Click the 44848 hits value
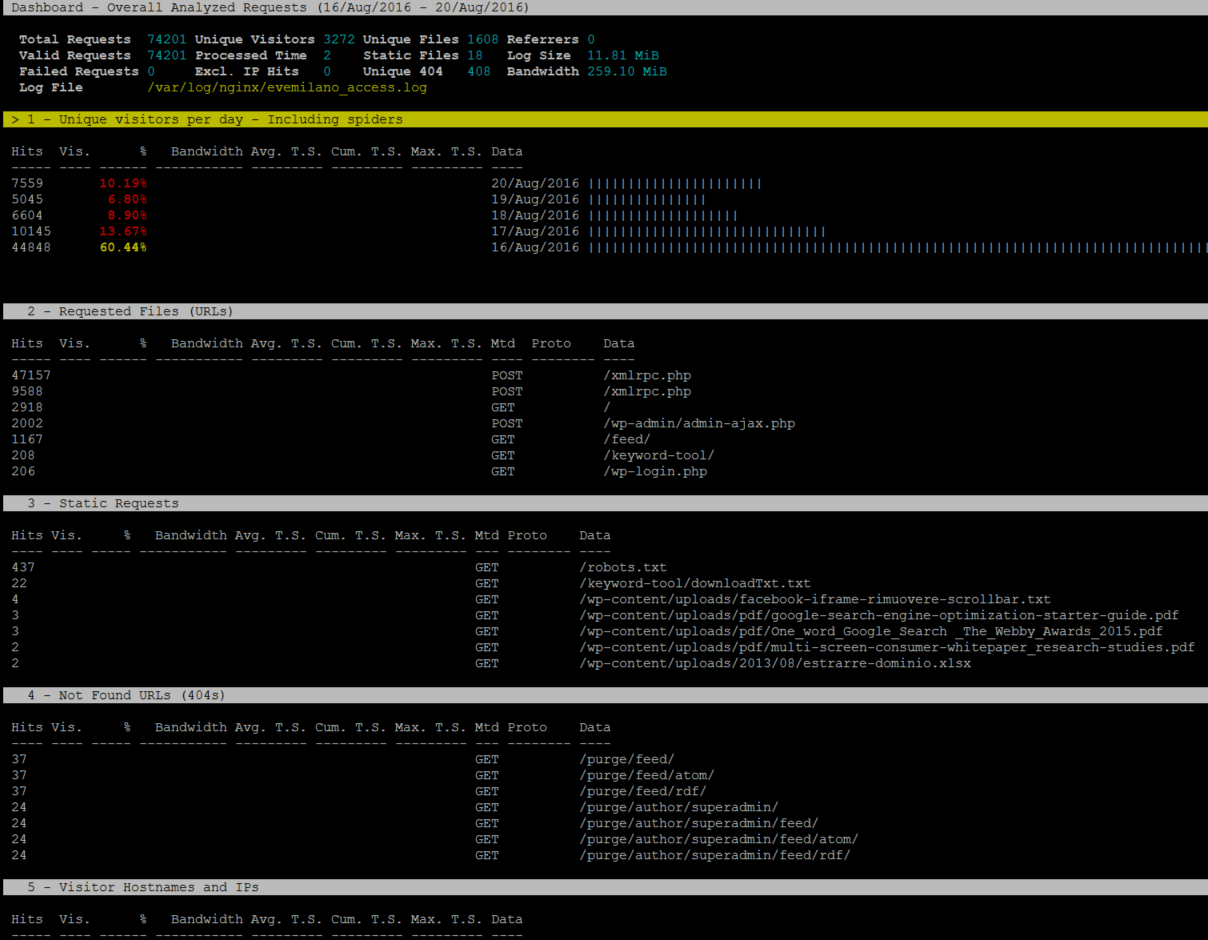 click(31, 248)
